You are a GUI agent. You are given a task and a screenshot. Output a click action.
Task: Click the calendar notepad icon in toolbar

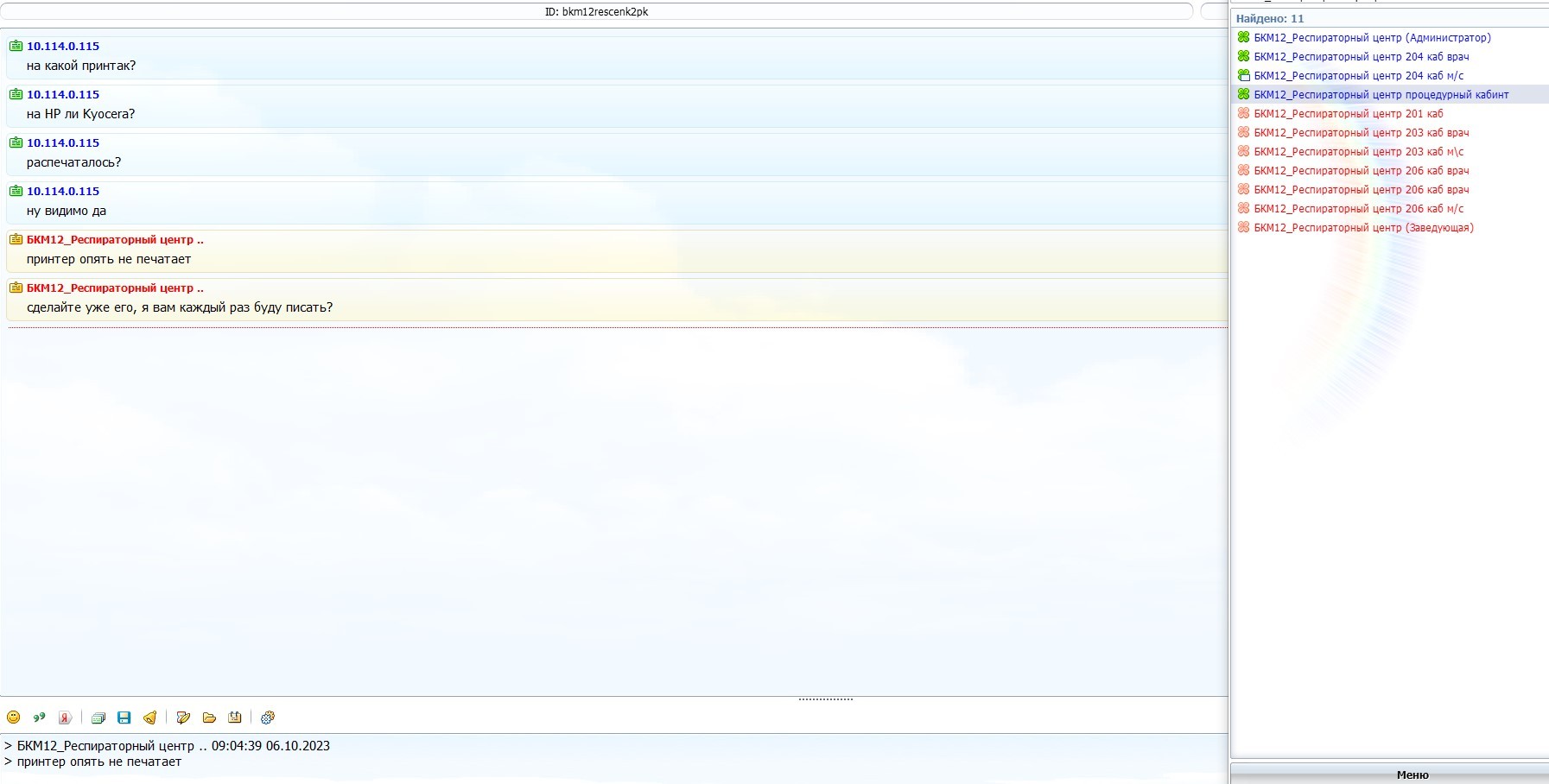coord(234,718)
